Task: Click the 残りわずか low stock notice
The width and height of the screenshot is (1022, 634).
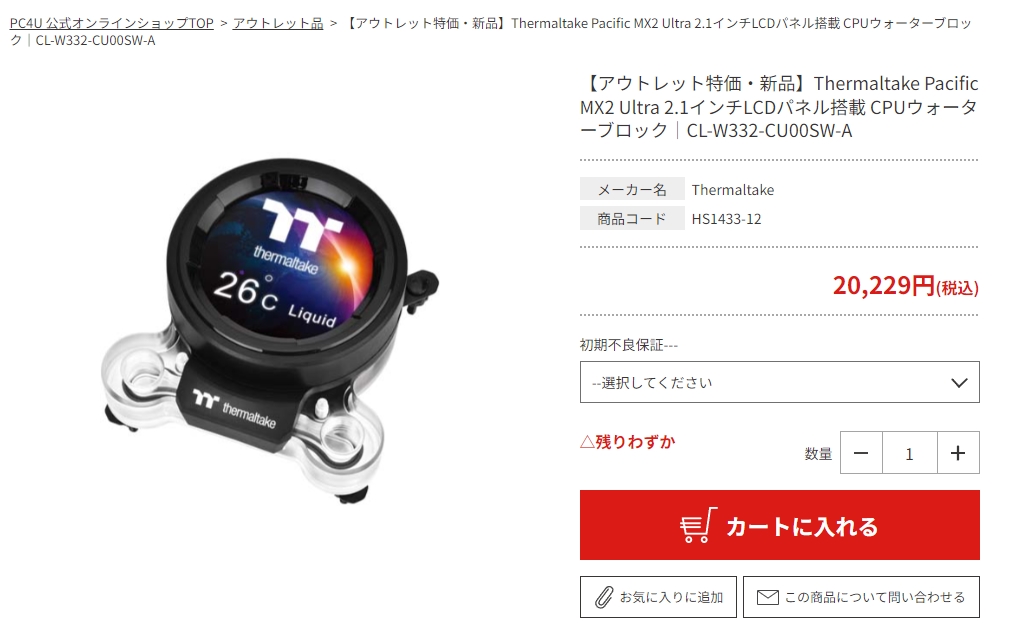Action: point(627,442)
